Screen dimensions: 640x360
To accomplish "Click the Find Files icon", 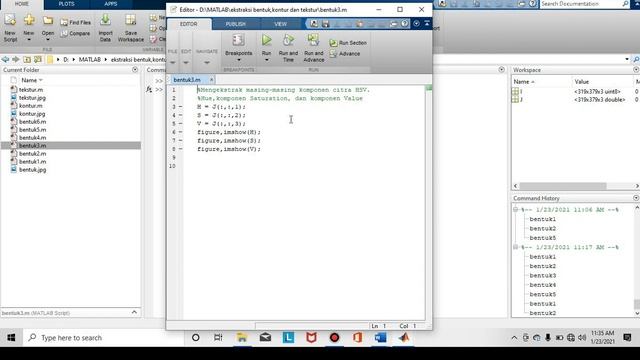I will (64, 22).
